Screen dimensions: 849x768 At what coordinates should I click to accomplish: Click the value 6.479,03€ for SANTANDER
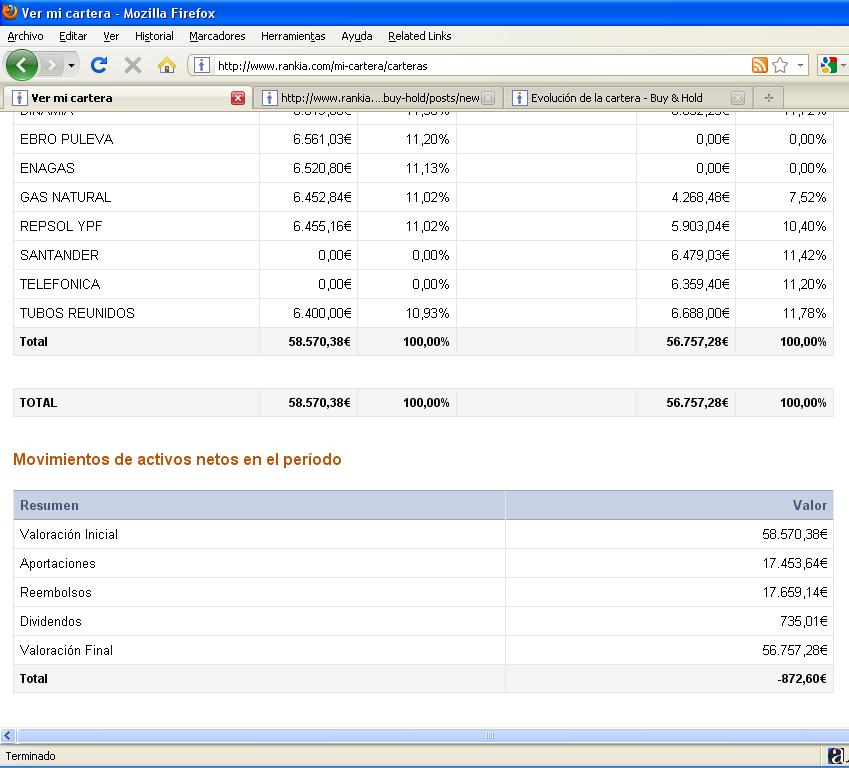coord(700,255)
